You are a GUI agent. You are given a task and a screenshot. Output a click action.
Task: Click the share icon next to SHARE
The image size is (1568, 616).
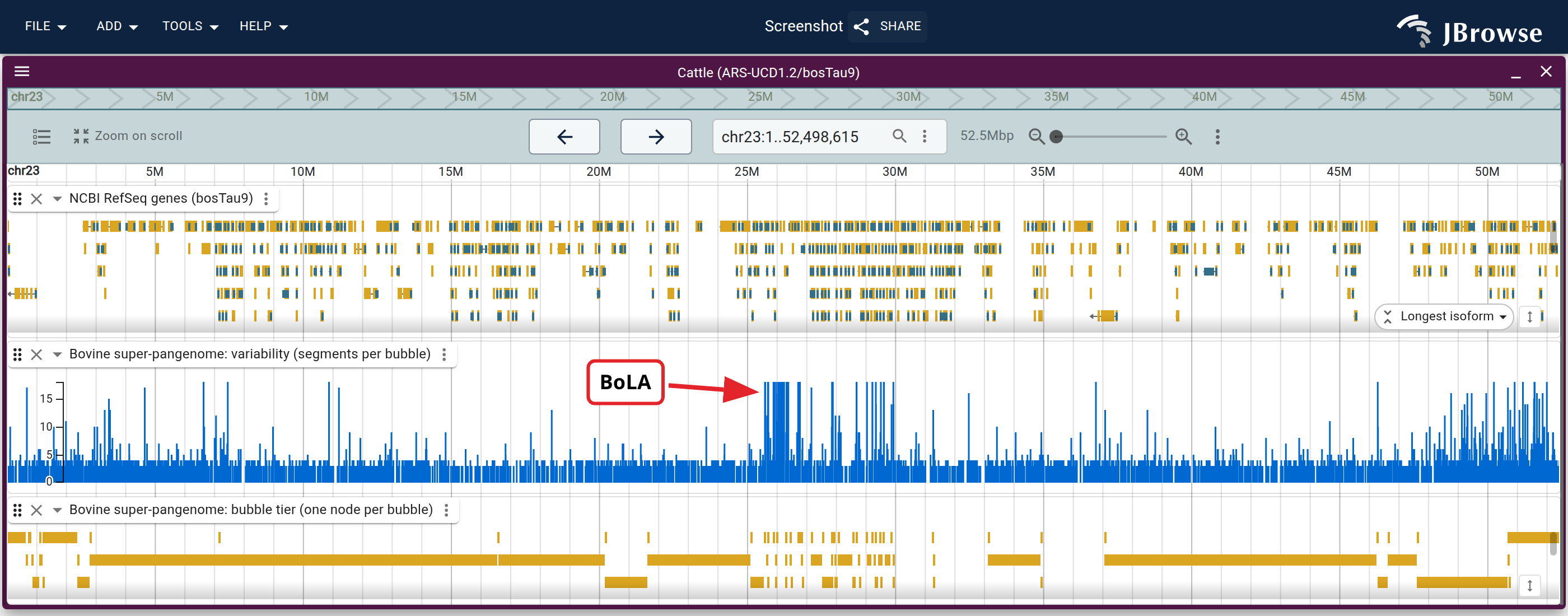point(861,26)
